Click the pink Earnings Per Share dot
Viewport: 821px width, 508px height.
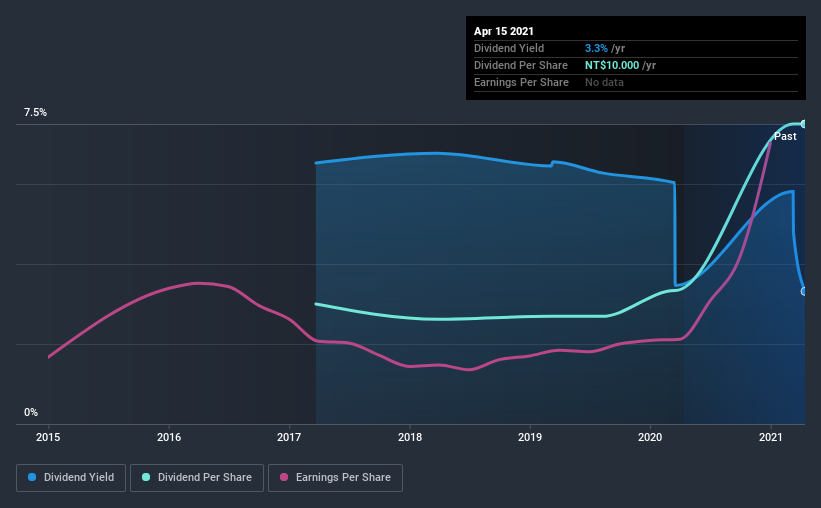[284, 477]
